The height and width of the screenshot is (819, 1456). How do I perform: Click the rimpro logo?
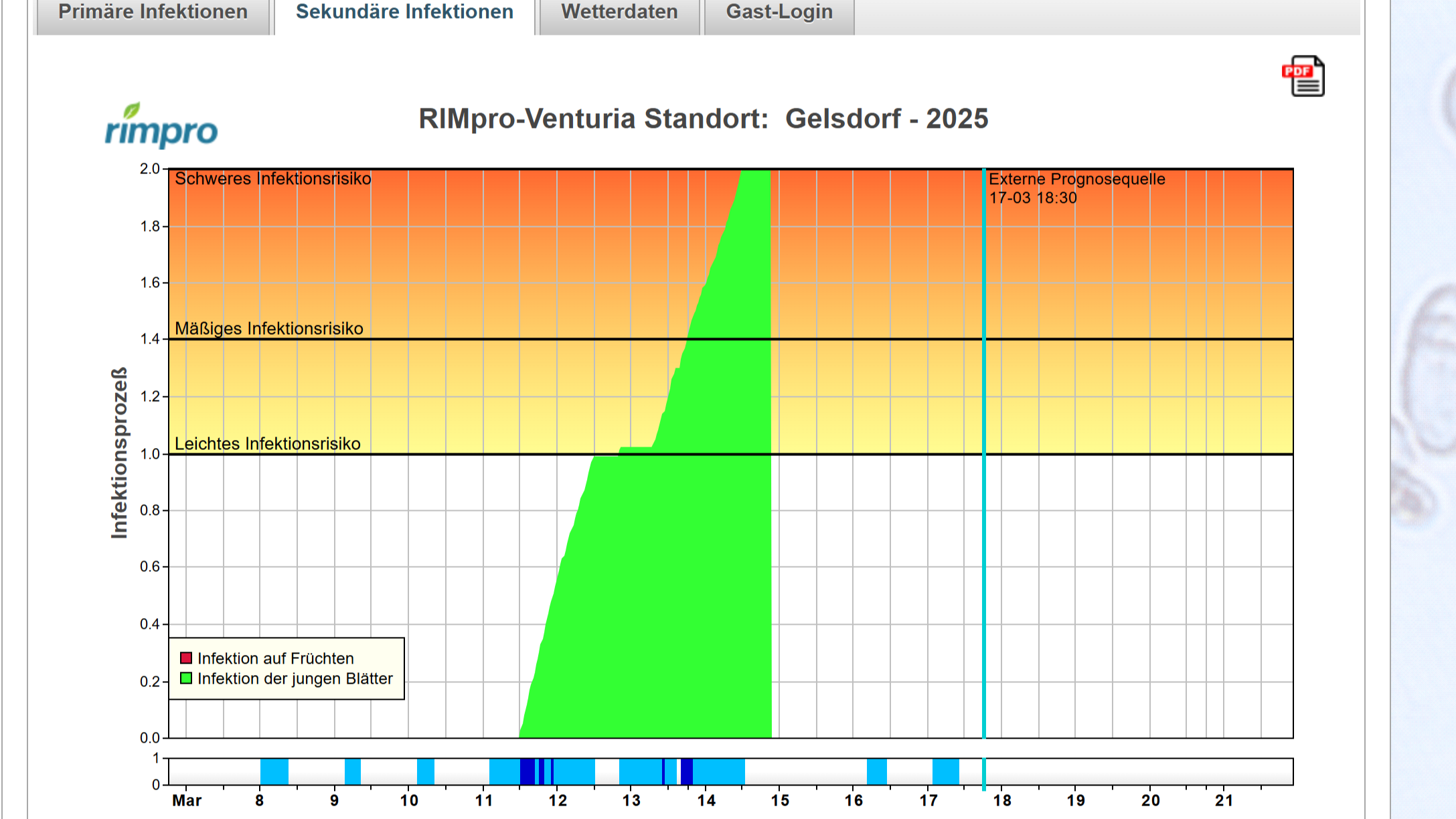[161, 125]
